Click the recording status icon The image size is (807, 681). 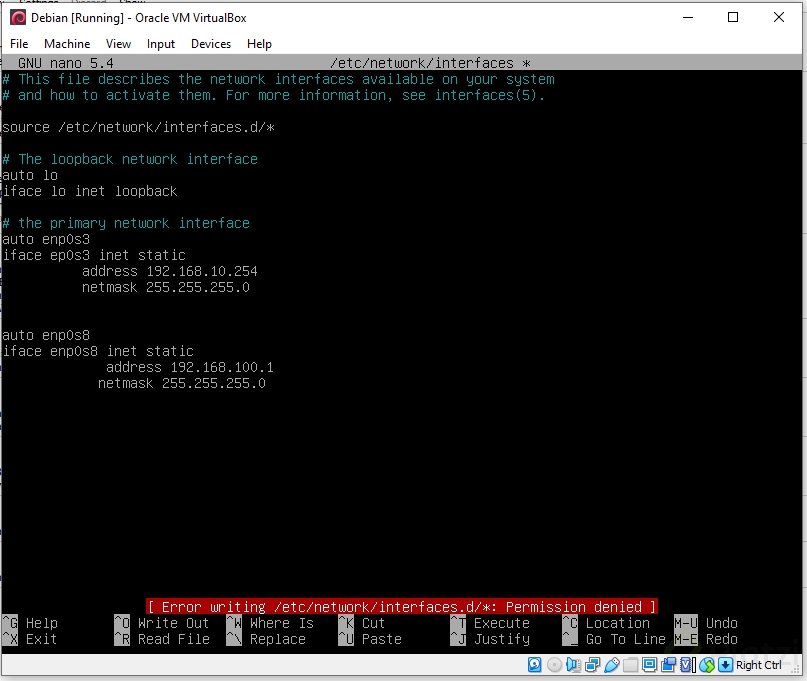[669, 665]
